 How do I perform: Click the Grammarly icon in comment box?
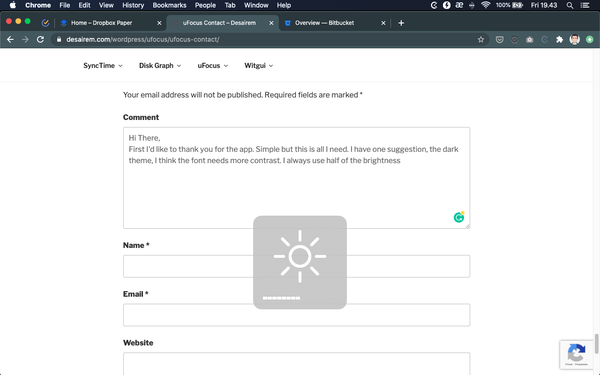pos(459,217)
